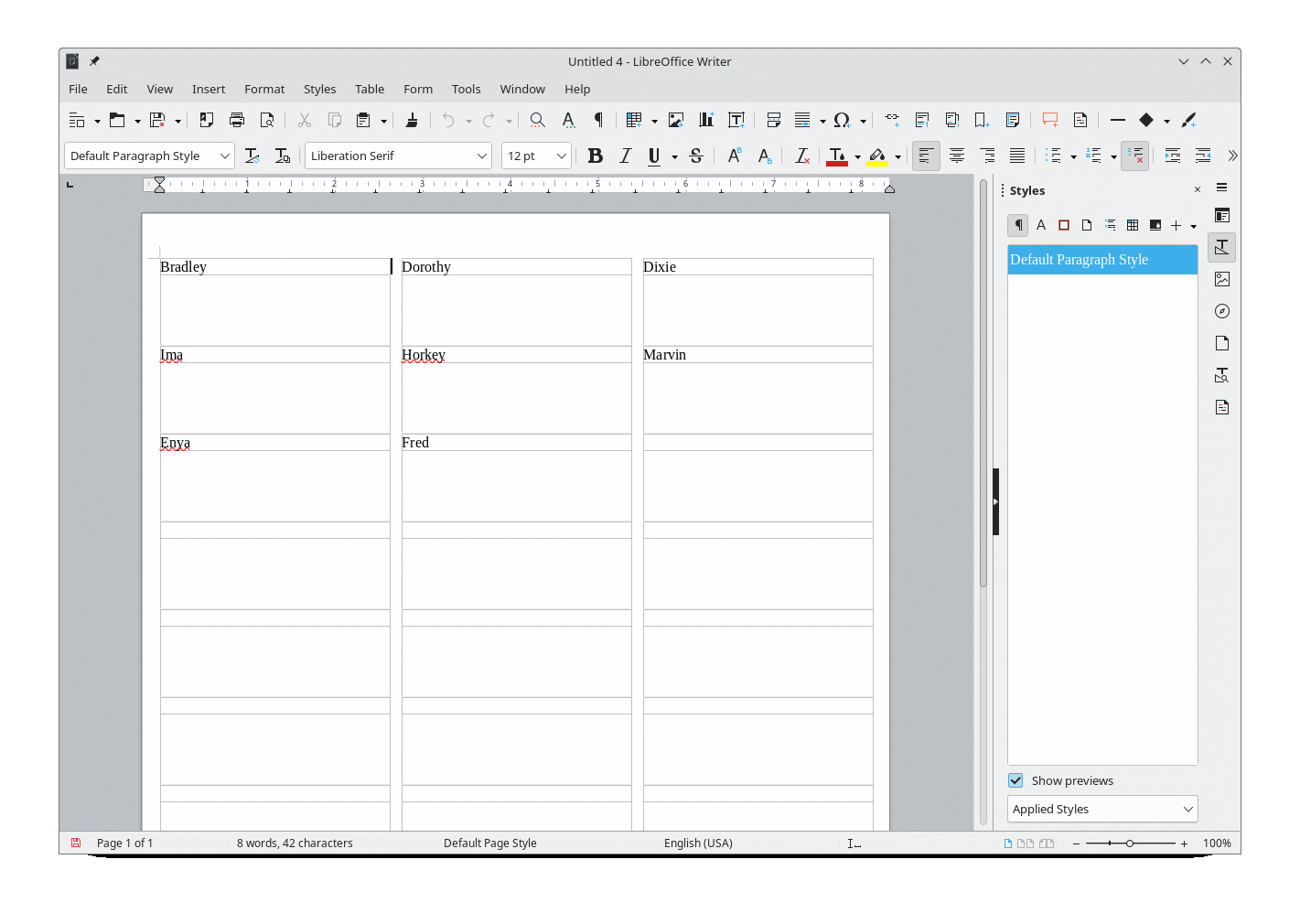Expand the Liberation Serif font dropdown
The image size is (1300, 924).
(x=482, y=156)
